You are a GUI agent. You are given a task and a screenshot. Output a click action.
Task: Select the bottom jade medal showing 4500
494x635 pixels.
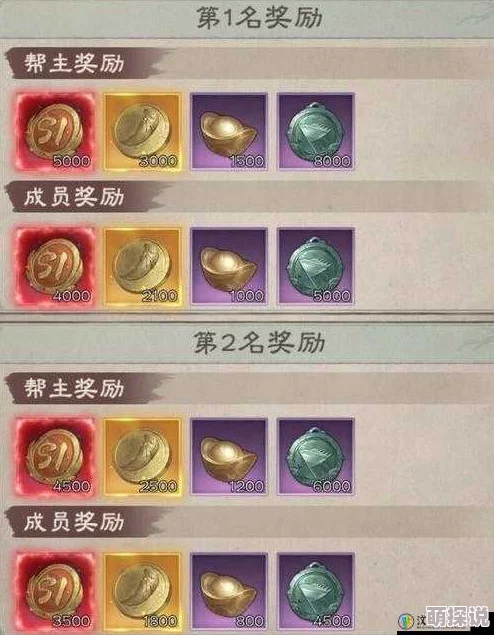316,592
